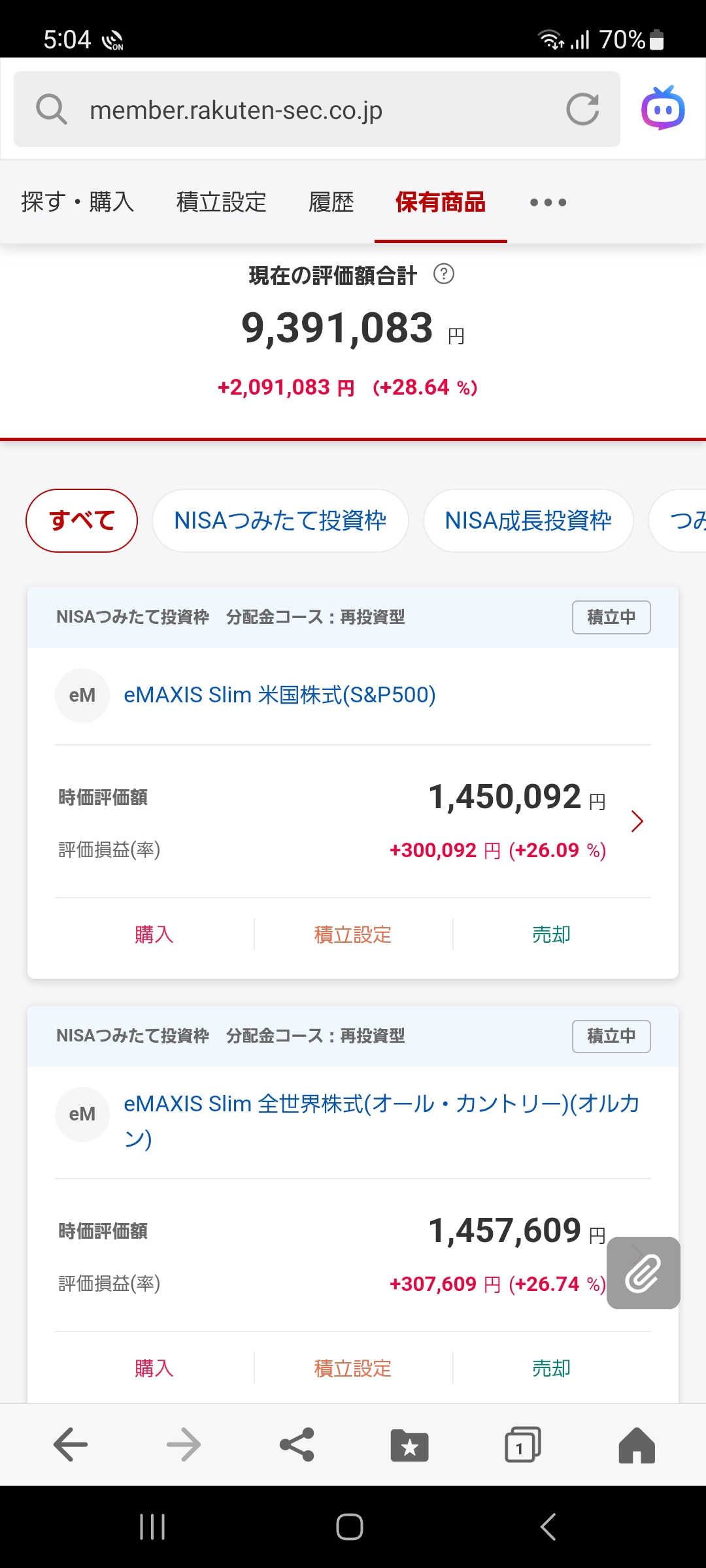This screenshot has width=706, height=1568.
Task: Select NISAつみたて投資枠 filter chip
Action: (x=280, y=521)
